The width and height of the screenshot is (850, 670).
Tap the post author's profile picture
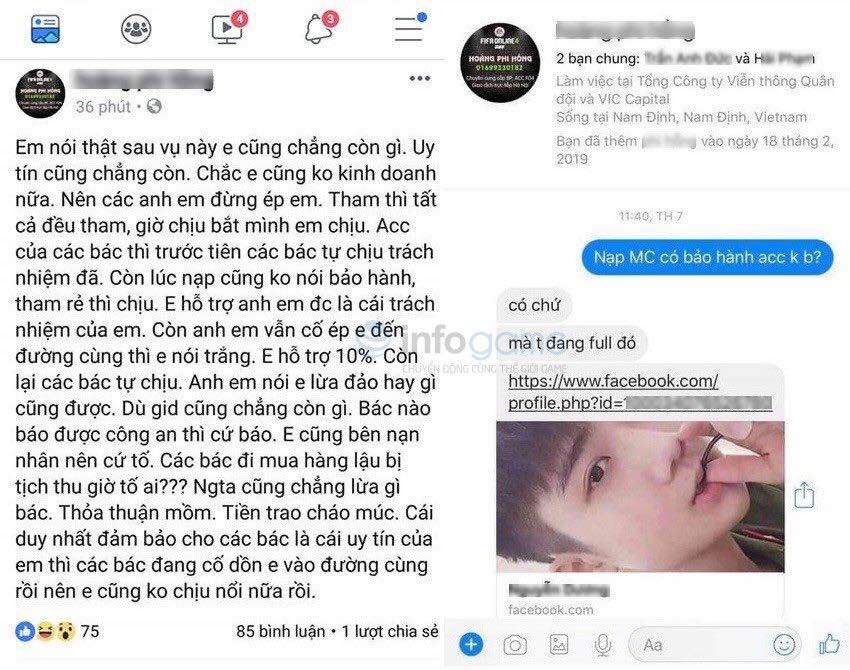point(40,93)
